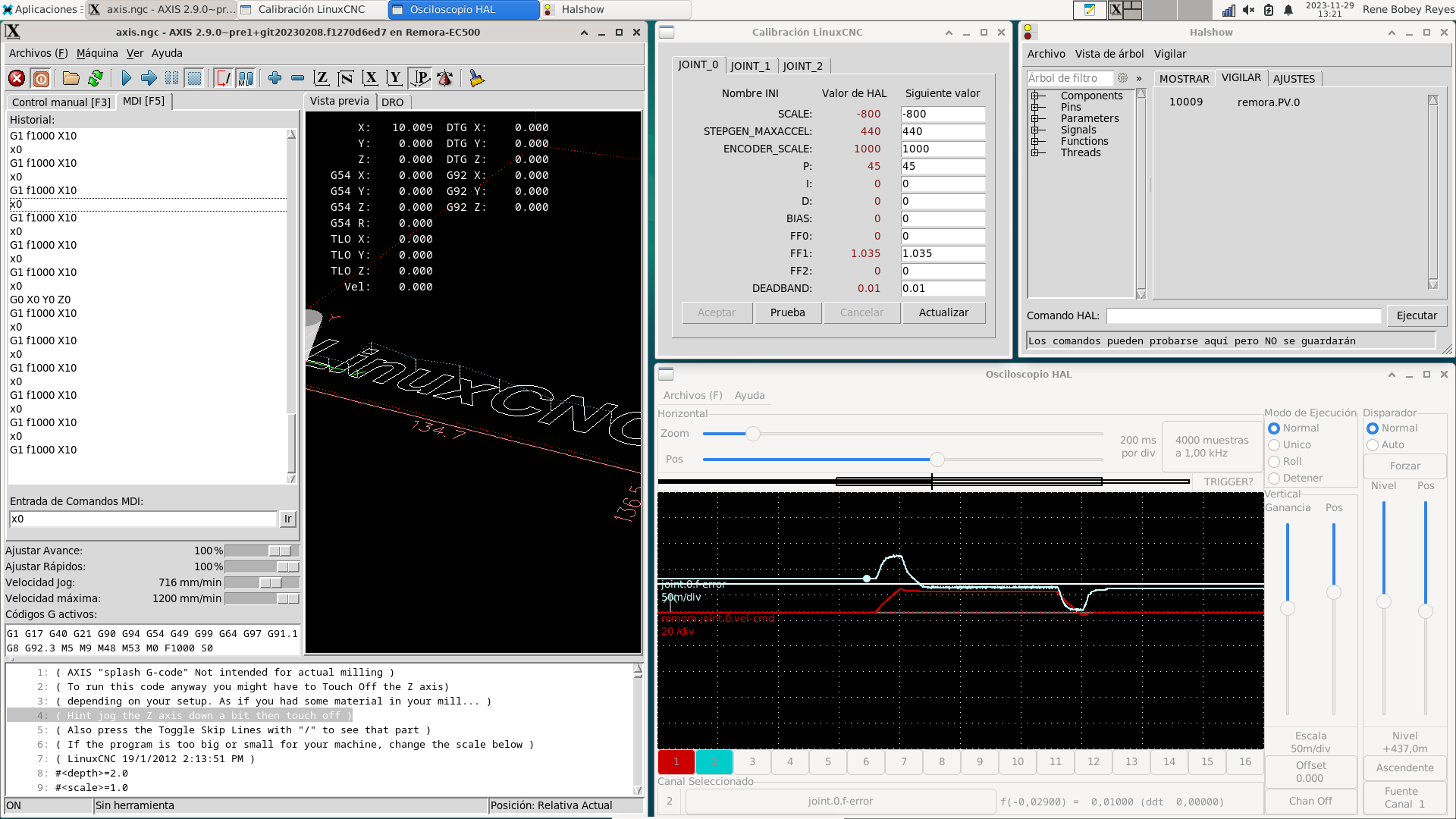
Task: Click the 'Ir' button beside the MDI entry
Action: [x=287, y=519]
